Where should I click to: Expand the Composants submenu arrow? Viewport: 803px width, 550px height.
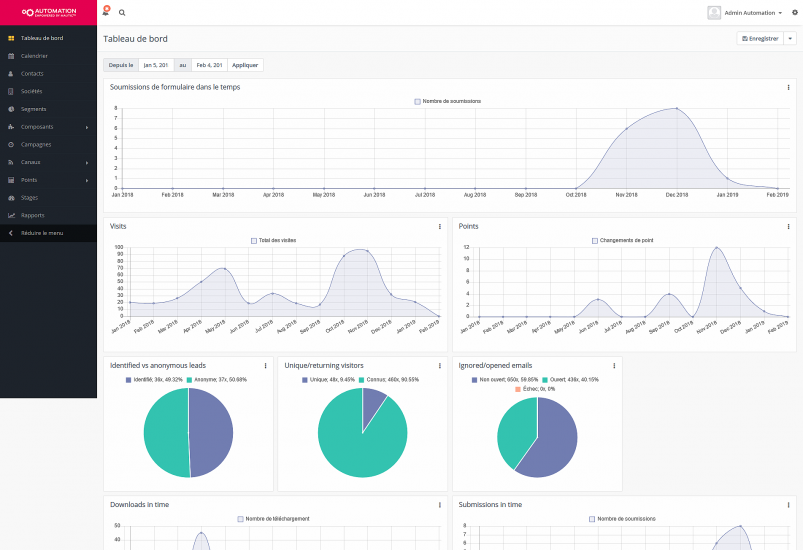pos(87,127)
